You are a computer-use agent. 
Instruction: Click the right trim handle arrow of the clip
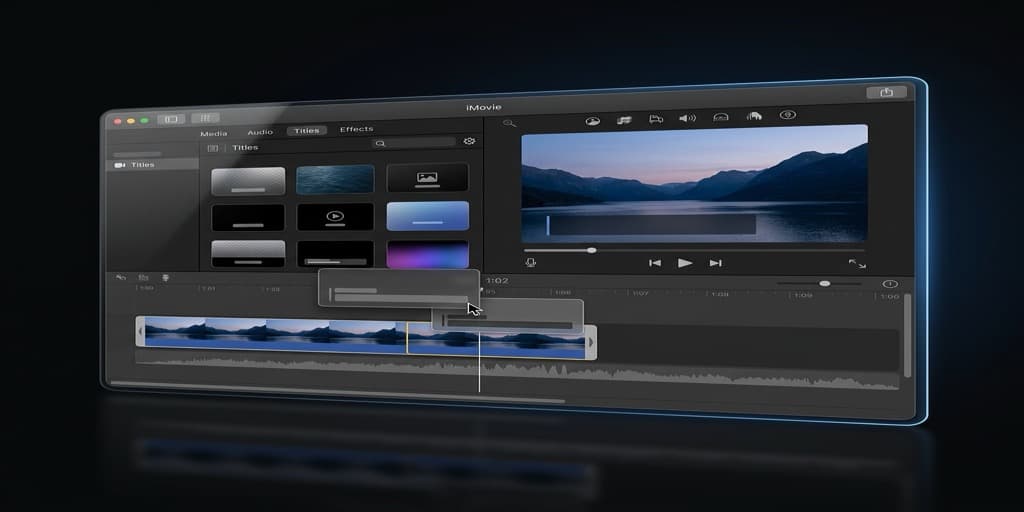click(x=591, y=342)
